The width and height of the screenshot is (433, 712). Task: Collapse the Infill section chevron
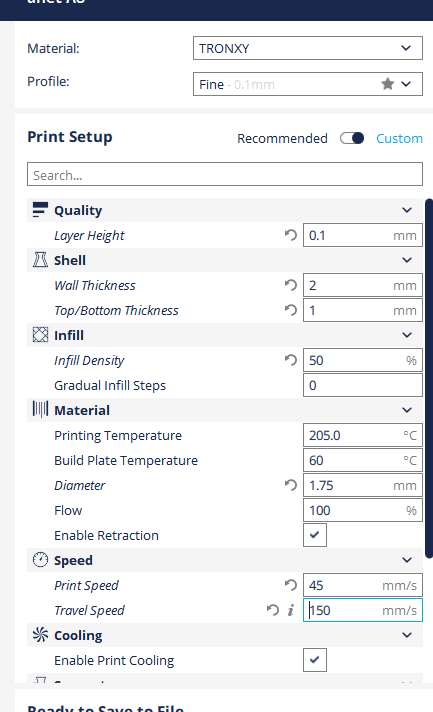pyautogui.click(x=407, y=335)
